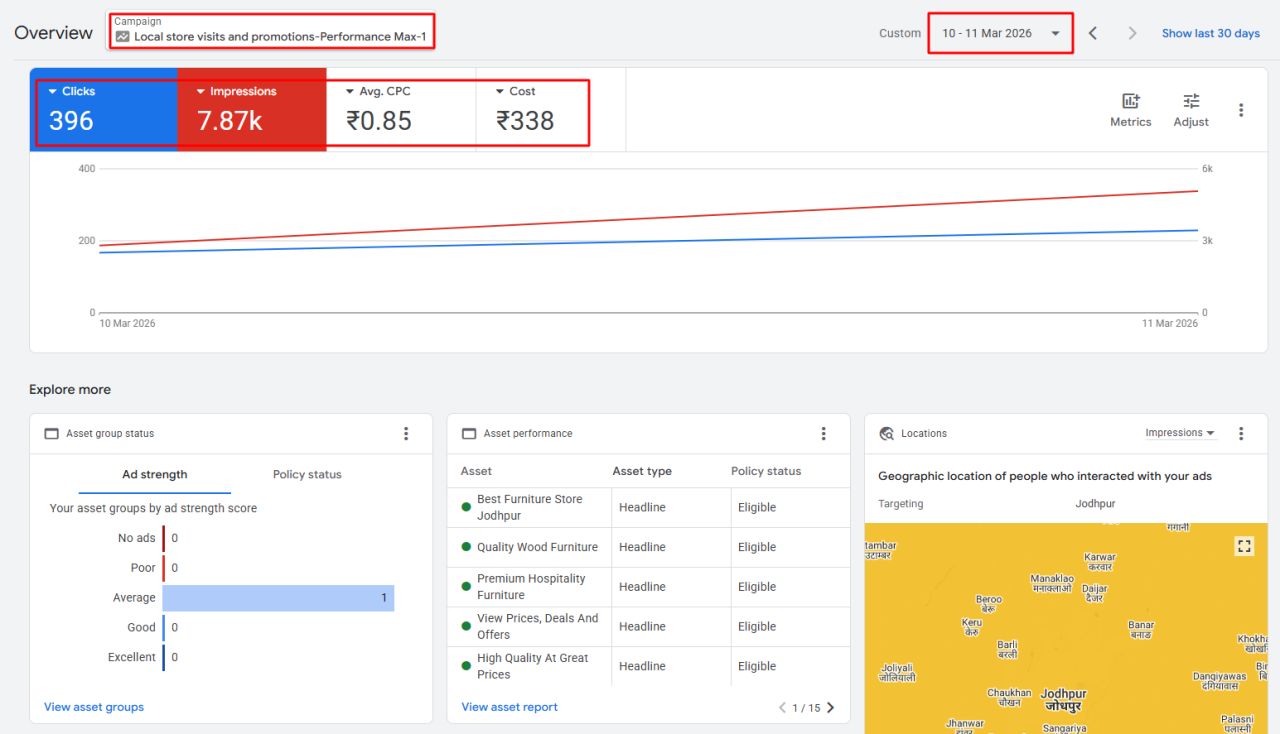
Task: Open View asset report link
Action: click(x=510, y=707)
